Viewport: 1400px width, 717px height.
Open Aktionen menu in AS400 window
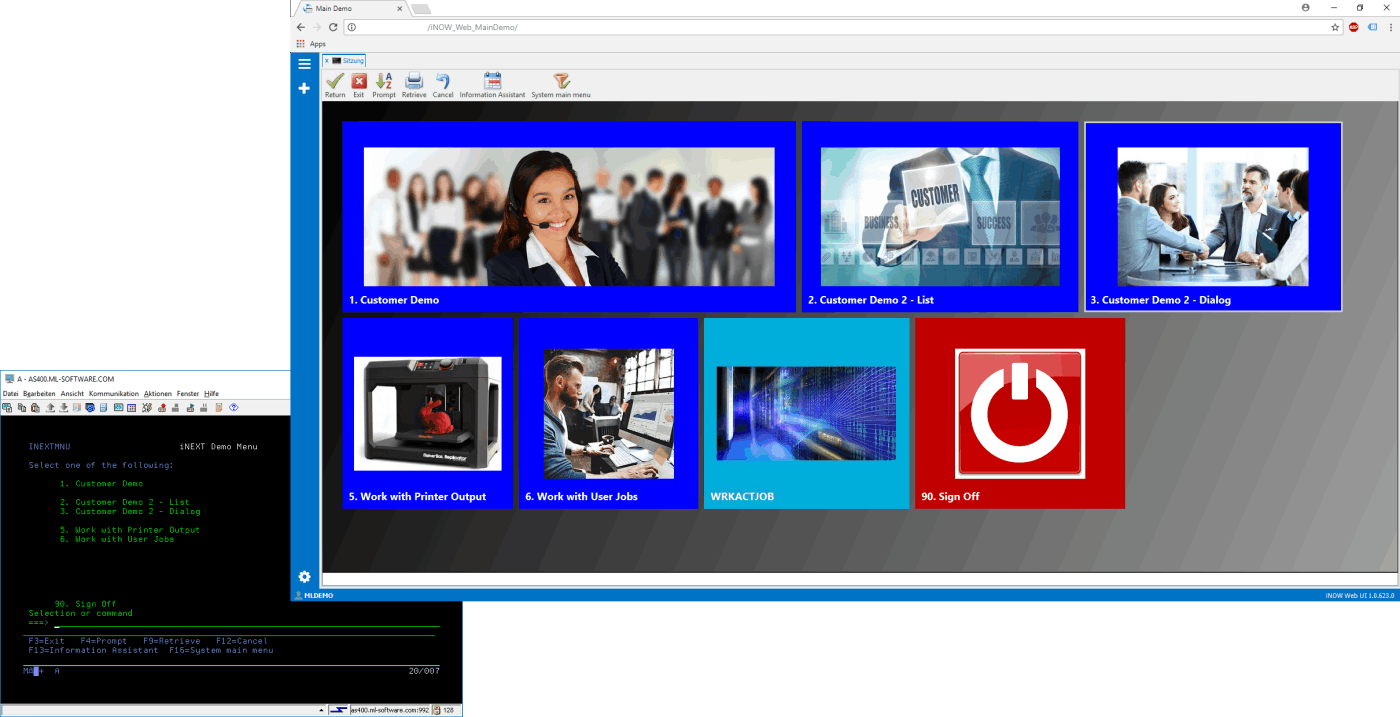pyautogui.click(x=158, y=394)
